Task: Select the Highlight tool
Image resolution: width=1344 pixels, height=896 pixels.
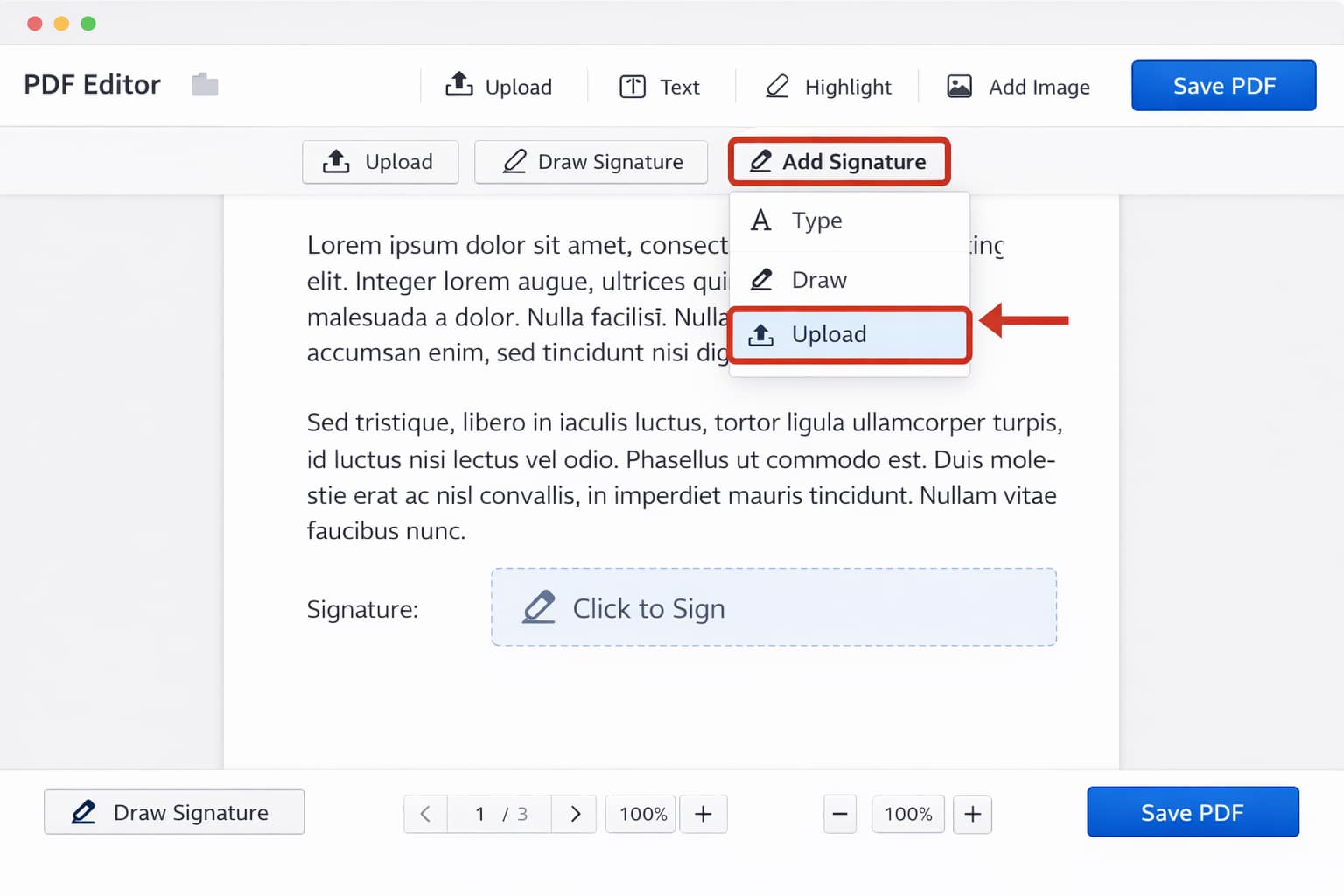Action: [x=828, y=87]
